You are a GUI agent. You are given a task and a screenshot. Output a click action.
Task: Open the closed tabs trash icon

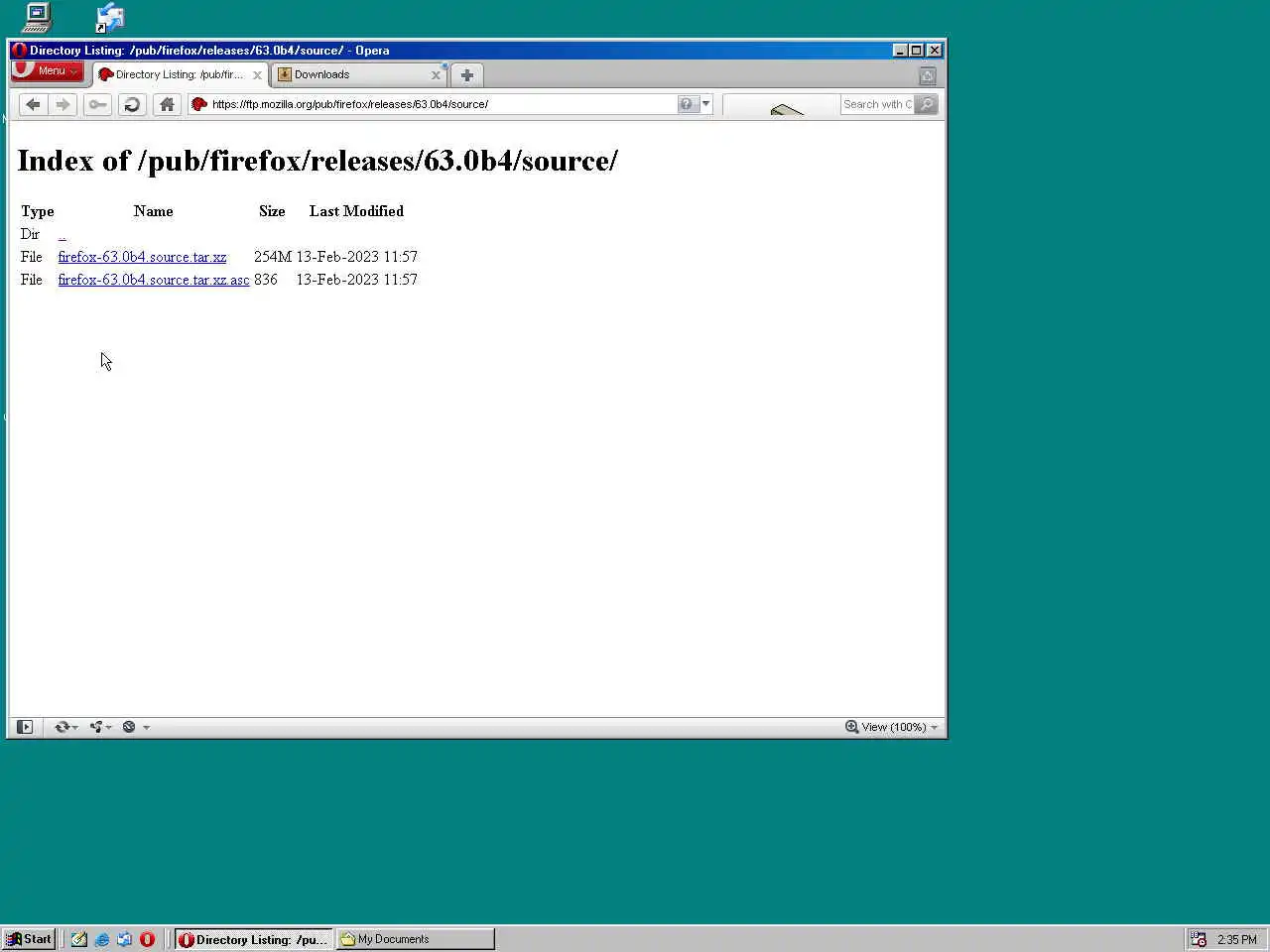pos(928,76)
